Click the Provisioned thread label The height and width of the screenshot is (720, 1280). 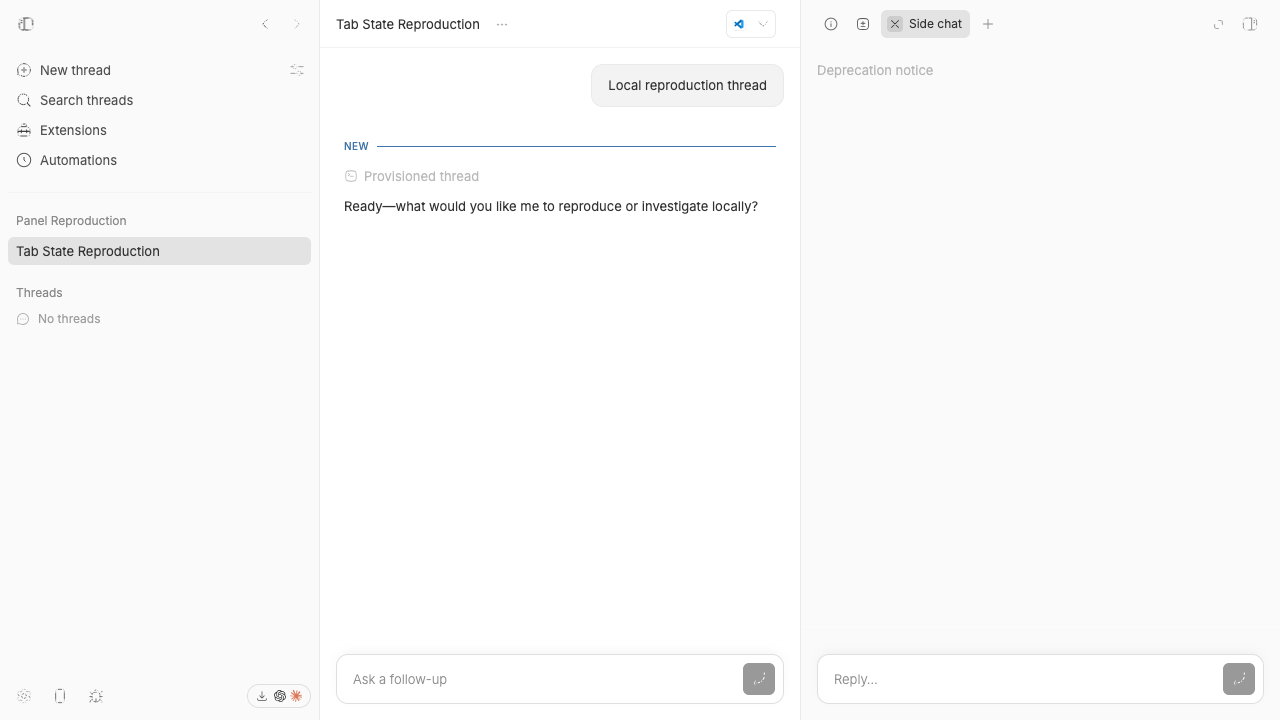(421, 176)
